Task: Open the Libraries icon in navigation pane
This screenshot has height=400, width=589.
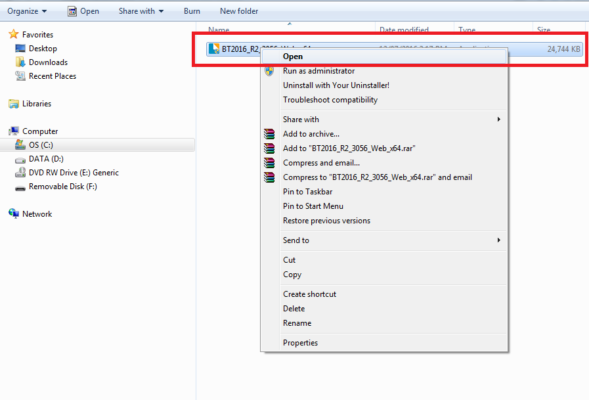Action: [x=14, y=104]
